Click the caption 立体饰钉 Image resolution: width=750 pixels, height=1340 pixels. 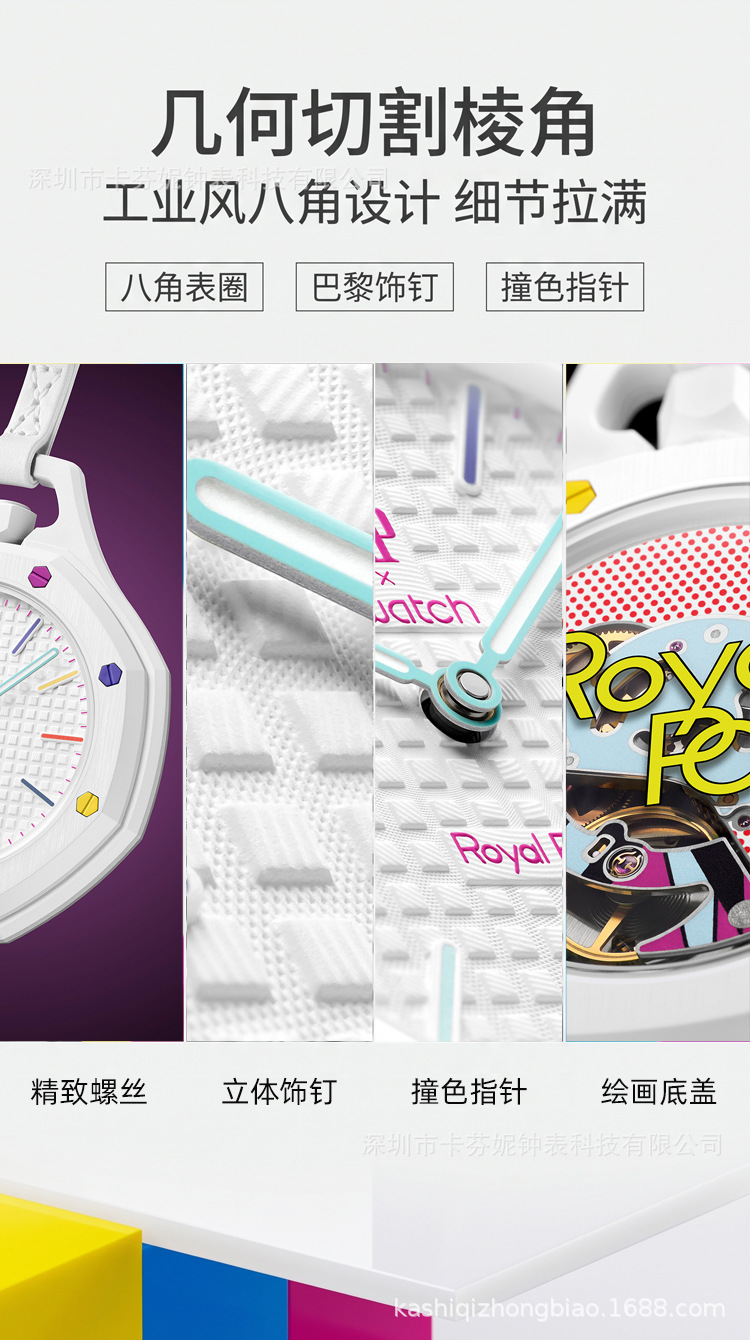coord(279,1091)
